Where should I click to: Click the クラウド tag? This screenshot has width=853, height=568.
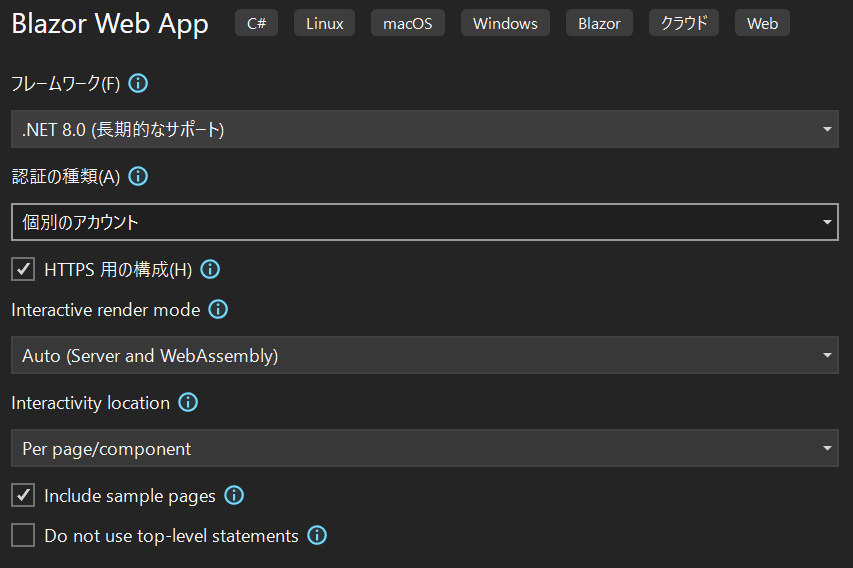tap(684, 23)
